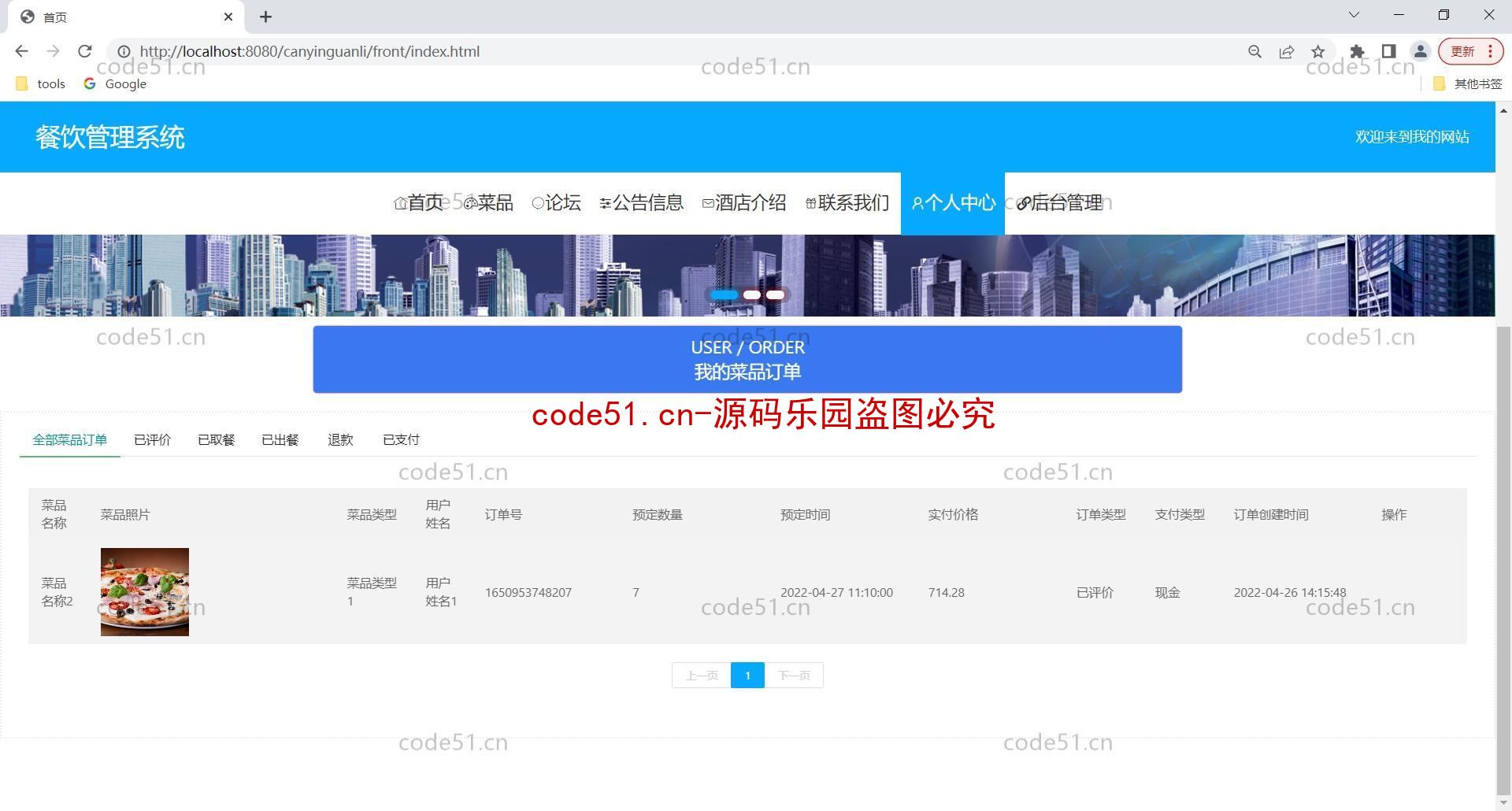The height and width of the screenshot is (811, 1512).
Task: Open 菜品 navigation item
Action: 488,203
